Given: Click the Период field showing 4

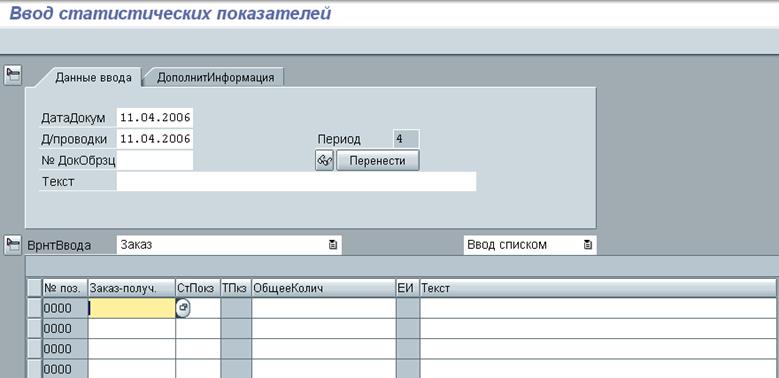Looking at the screenshot, I should pos(406,139).
